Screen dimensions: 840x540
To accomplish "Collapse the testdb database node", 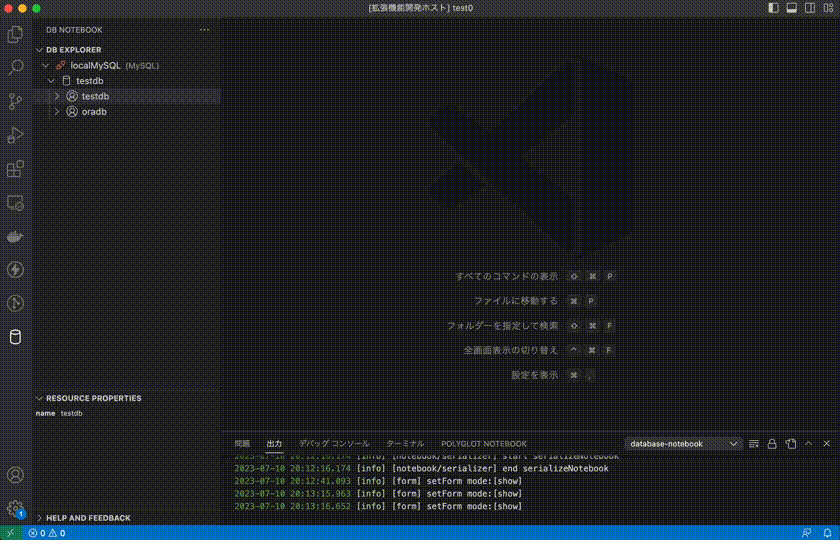I will point(51,81).
